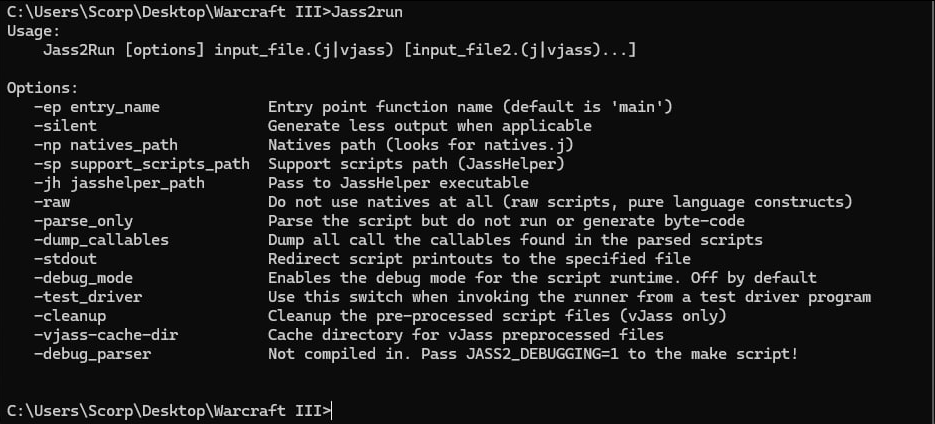
Task: Click the '-np natives_path' option text
Action: point(105,145)
